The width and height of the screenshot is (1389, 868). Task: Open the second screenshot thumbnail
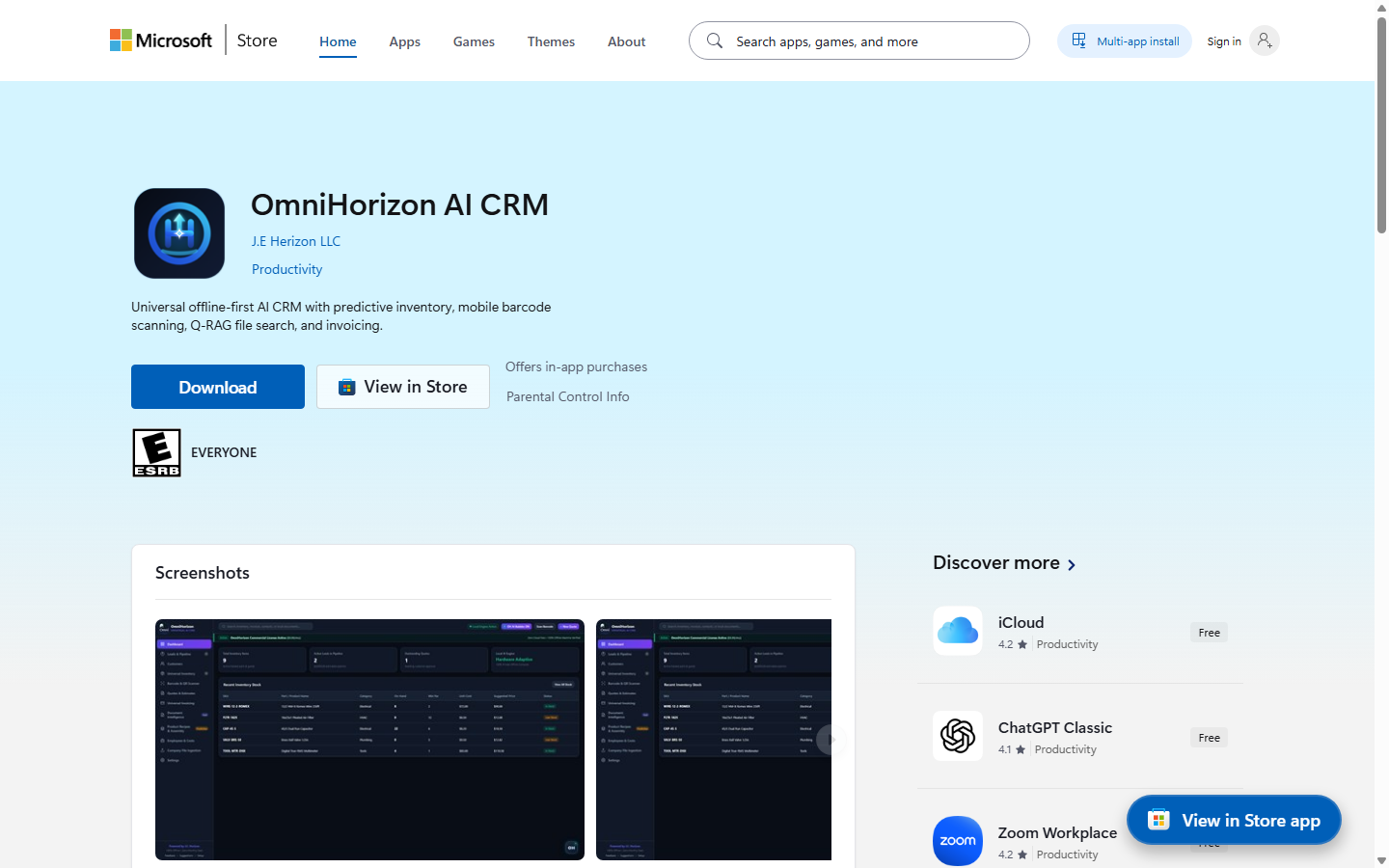pyautogui.click(x=714, y=740)
